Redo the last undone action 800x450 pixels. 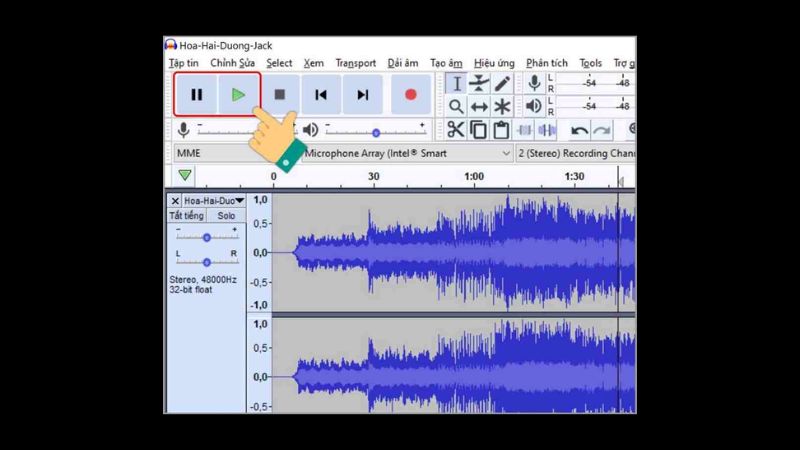pyautogui.click(x=602, y=130)
